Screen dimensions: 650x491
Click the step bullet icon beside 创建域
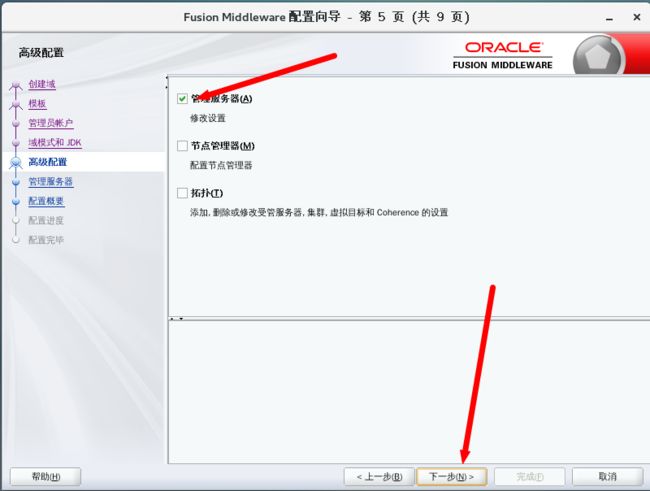coord(16,85)
